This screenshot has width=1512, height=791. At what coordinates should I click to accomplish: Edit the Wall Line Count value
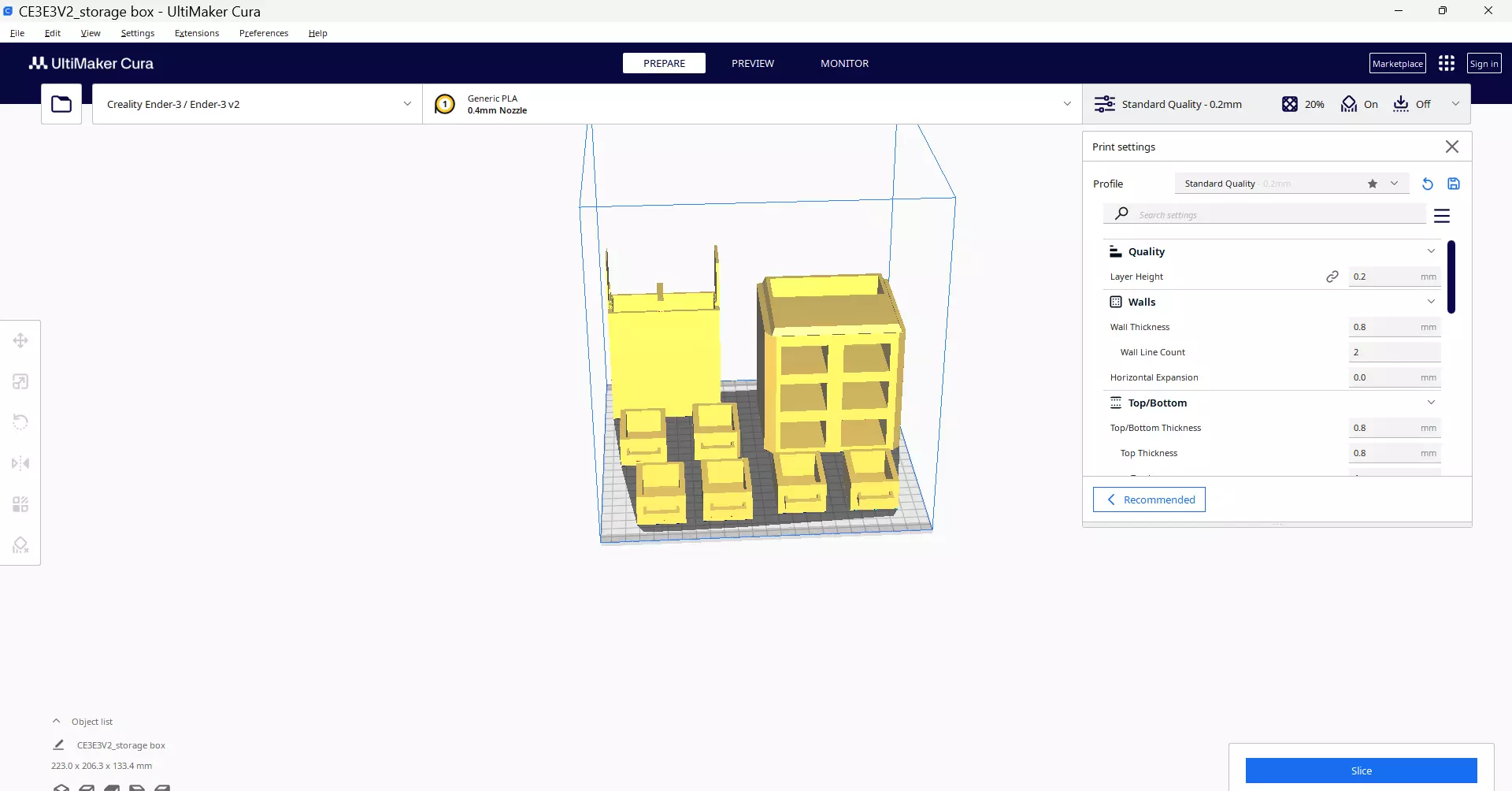[1395, 352]
